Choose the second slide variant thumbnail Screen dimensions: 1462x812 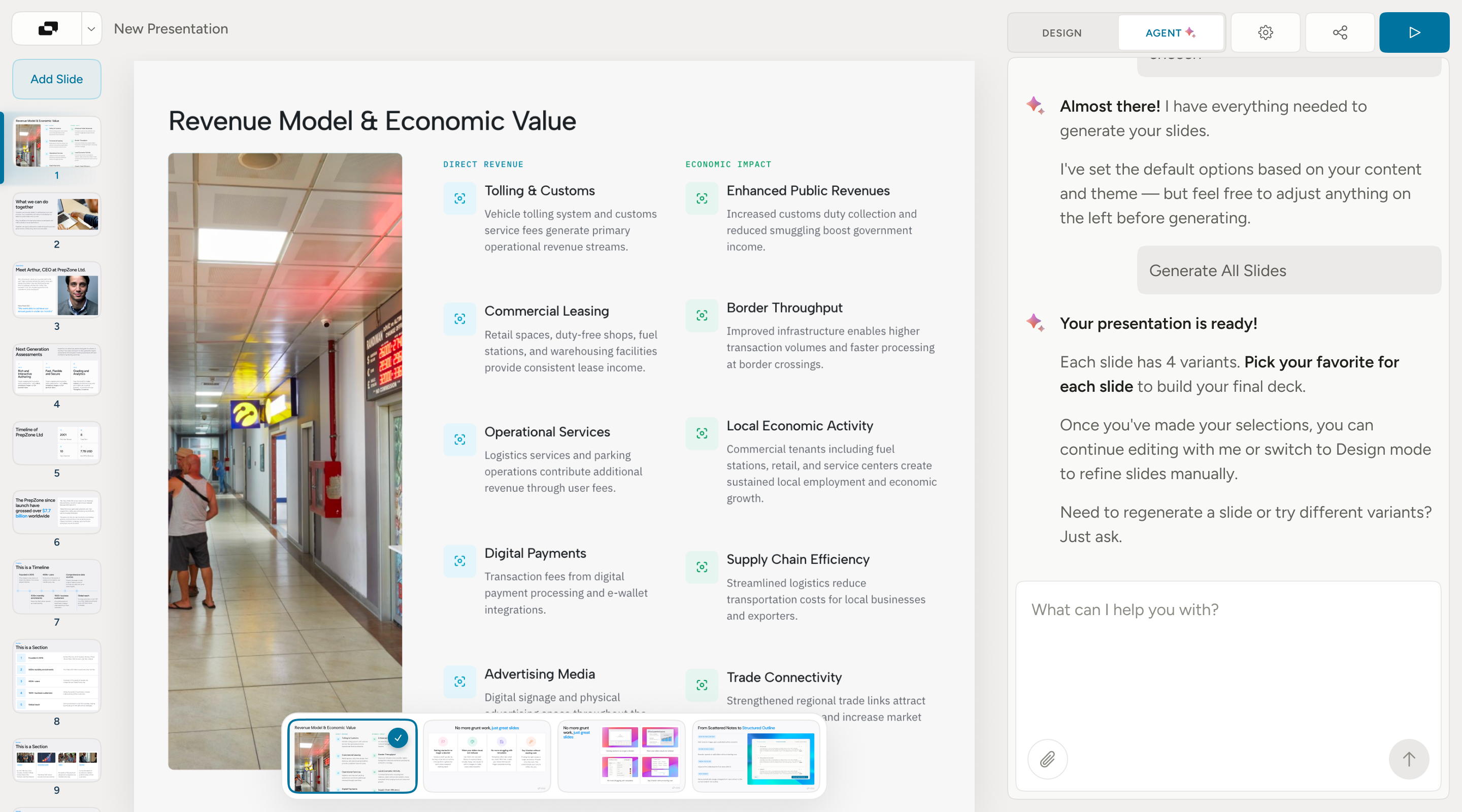point(487,756)
